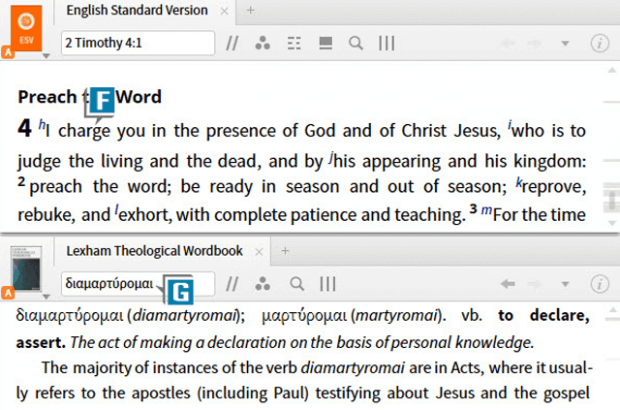Open the Wordbook panel info icon
Viewport: 620px width, 410px height.
tap(599, 284)
